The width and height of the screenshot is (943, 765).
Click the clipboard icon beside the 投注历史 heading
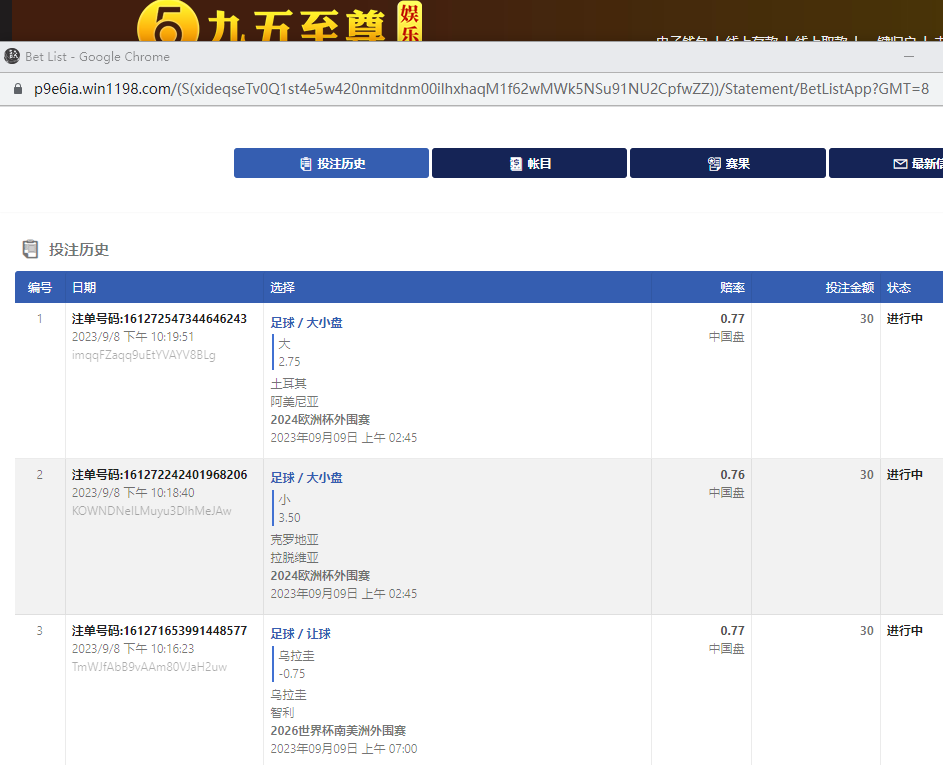click(x=31, y=250)
